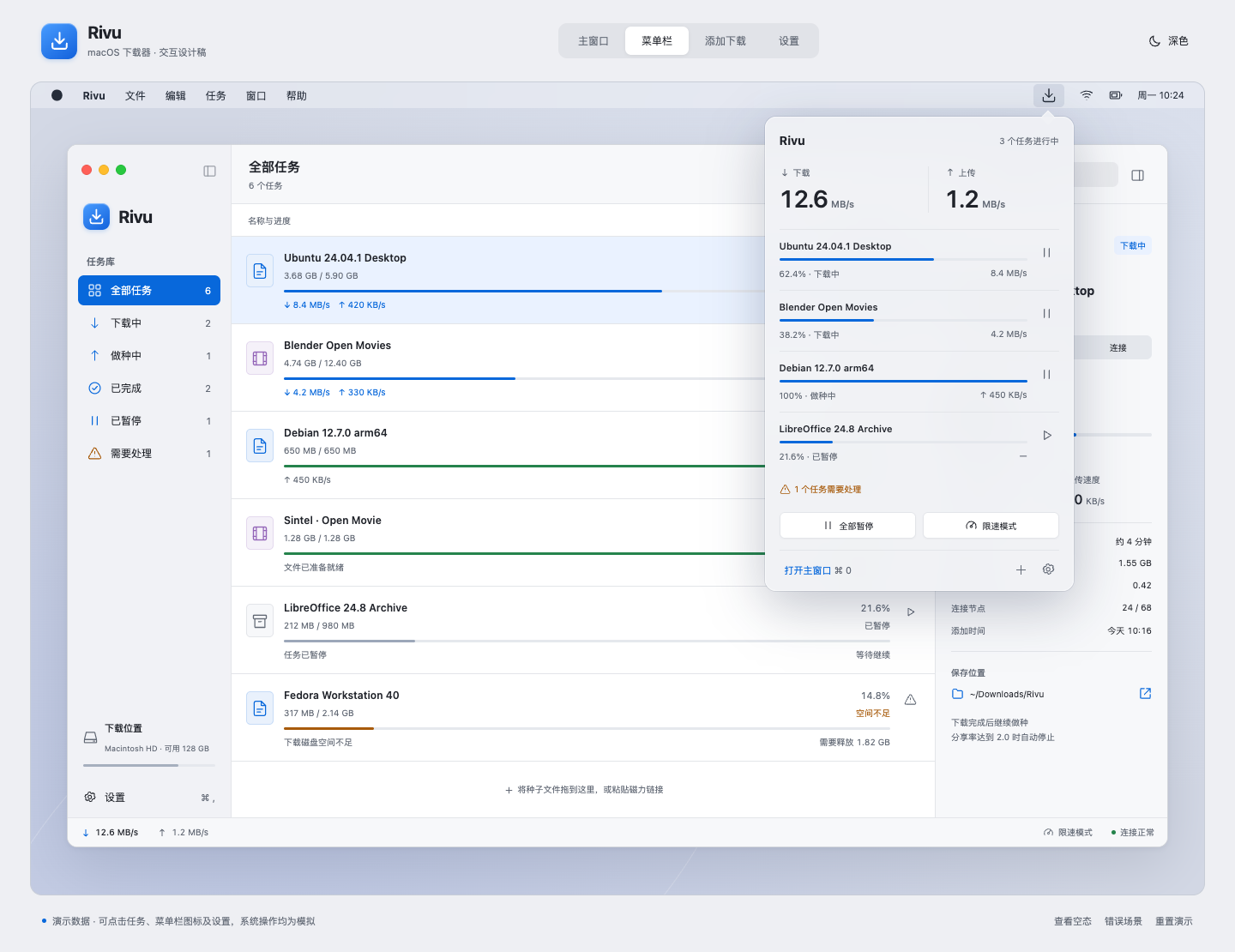Screen dimensions: 1235x952
Task: Click the 下载中 status badge in the inspector
Action: click(x=1133, y=246)
